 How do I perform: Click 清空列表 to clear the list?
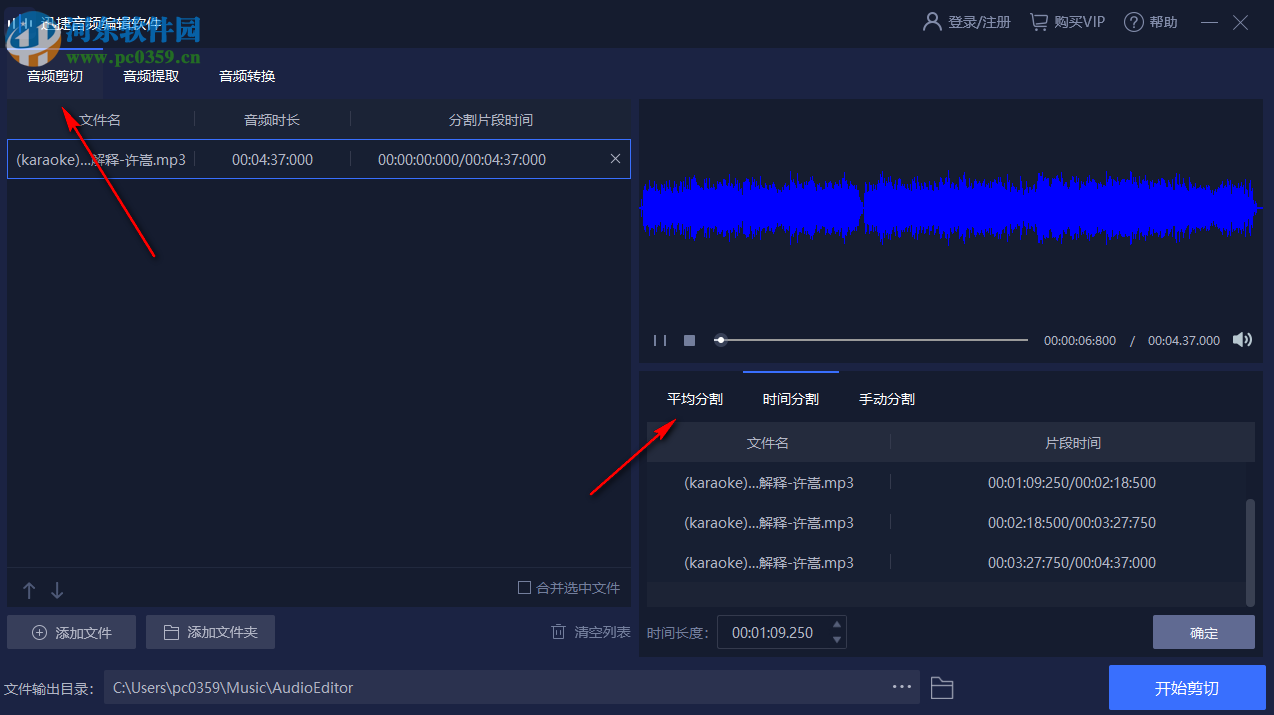pyautogui.click(x=591, y=632)
